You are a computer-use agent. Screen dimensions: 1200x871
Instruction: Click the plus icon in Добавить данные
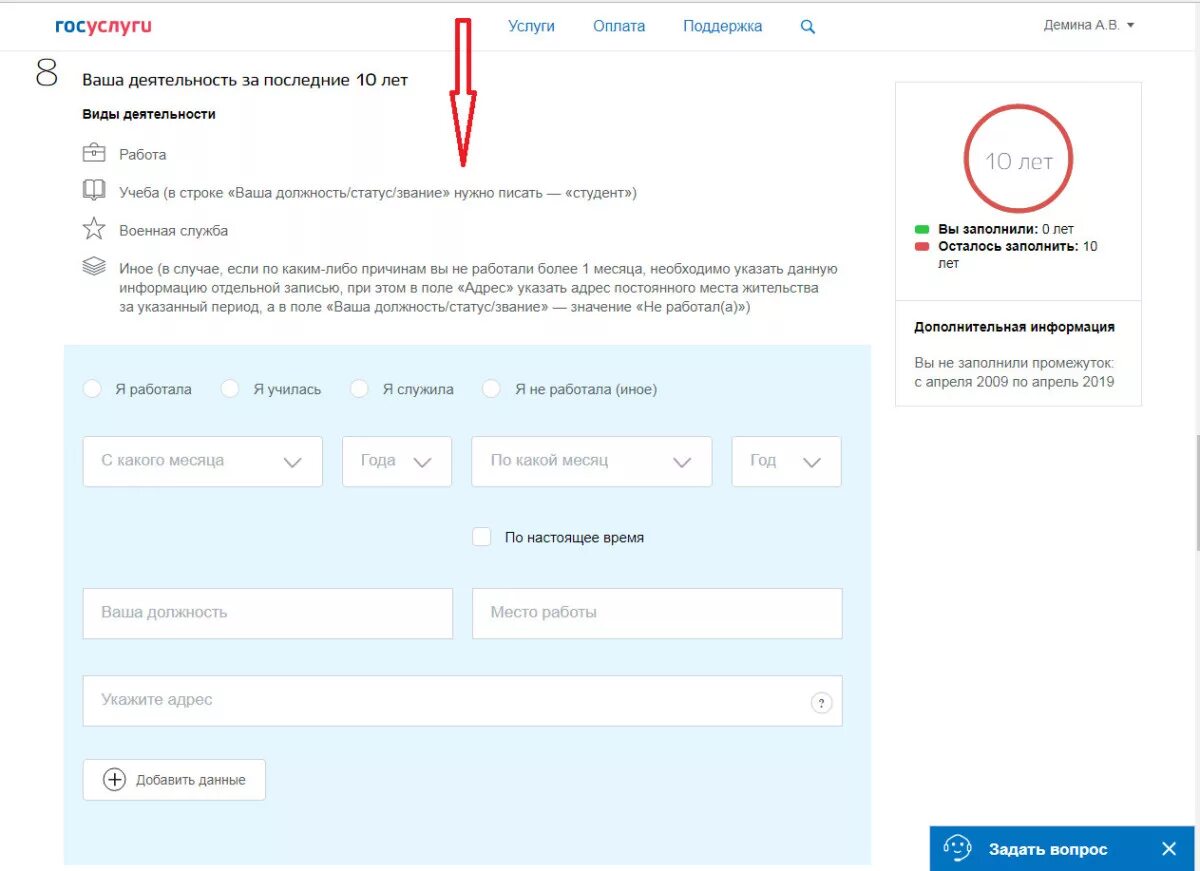(x=115, y=780)
